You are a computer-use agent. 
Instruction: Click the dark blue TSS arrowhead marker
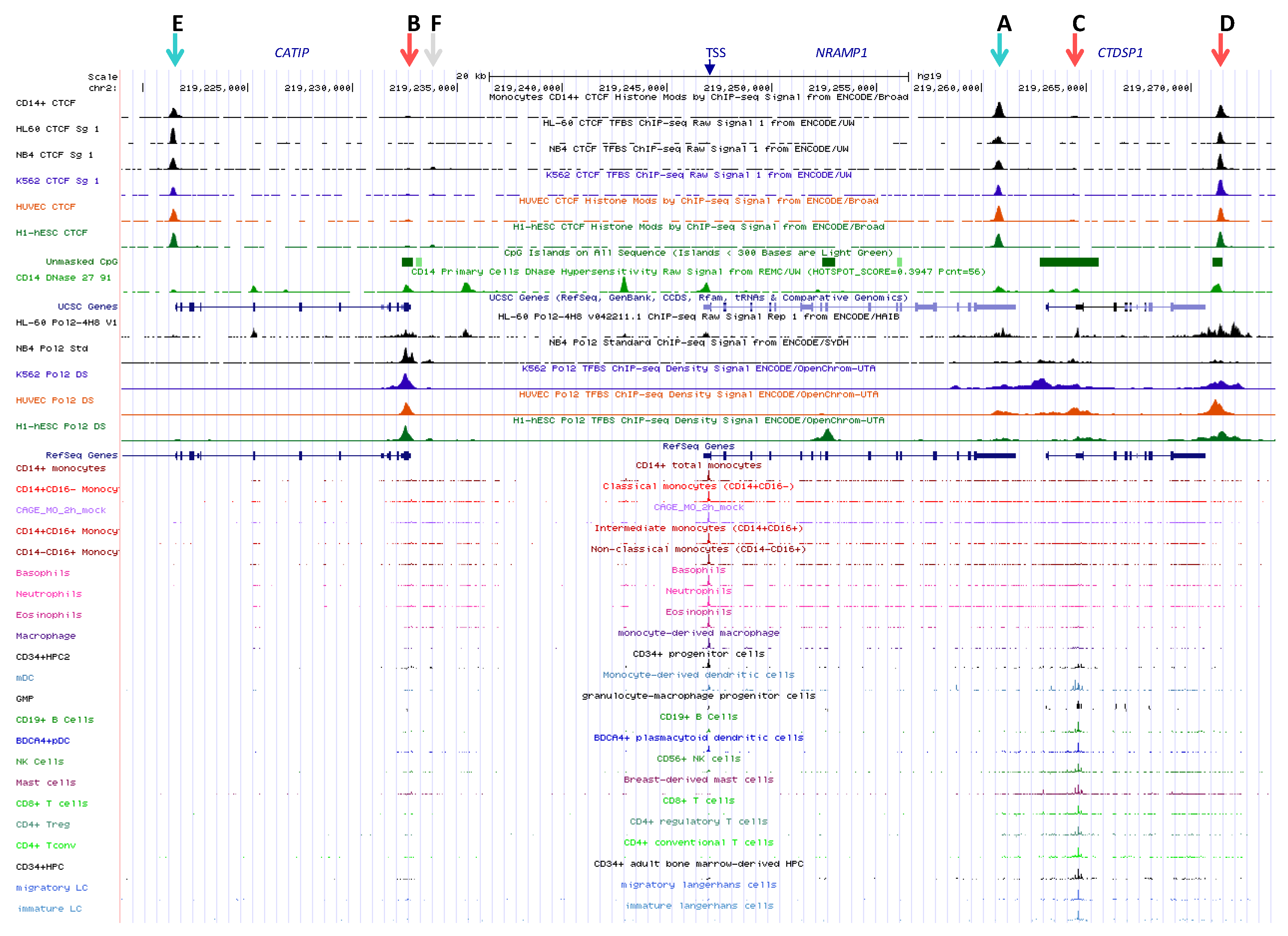[709, 69]
